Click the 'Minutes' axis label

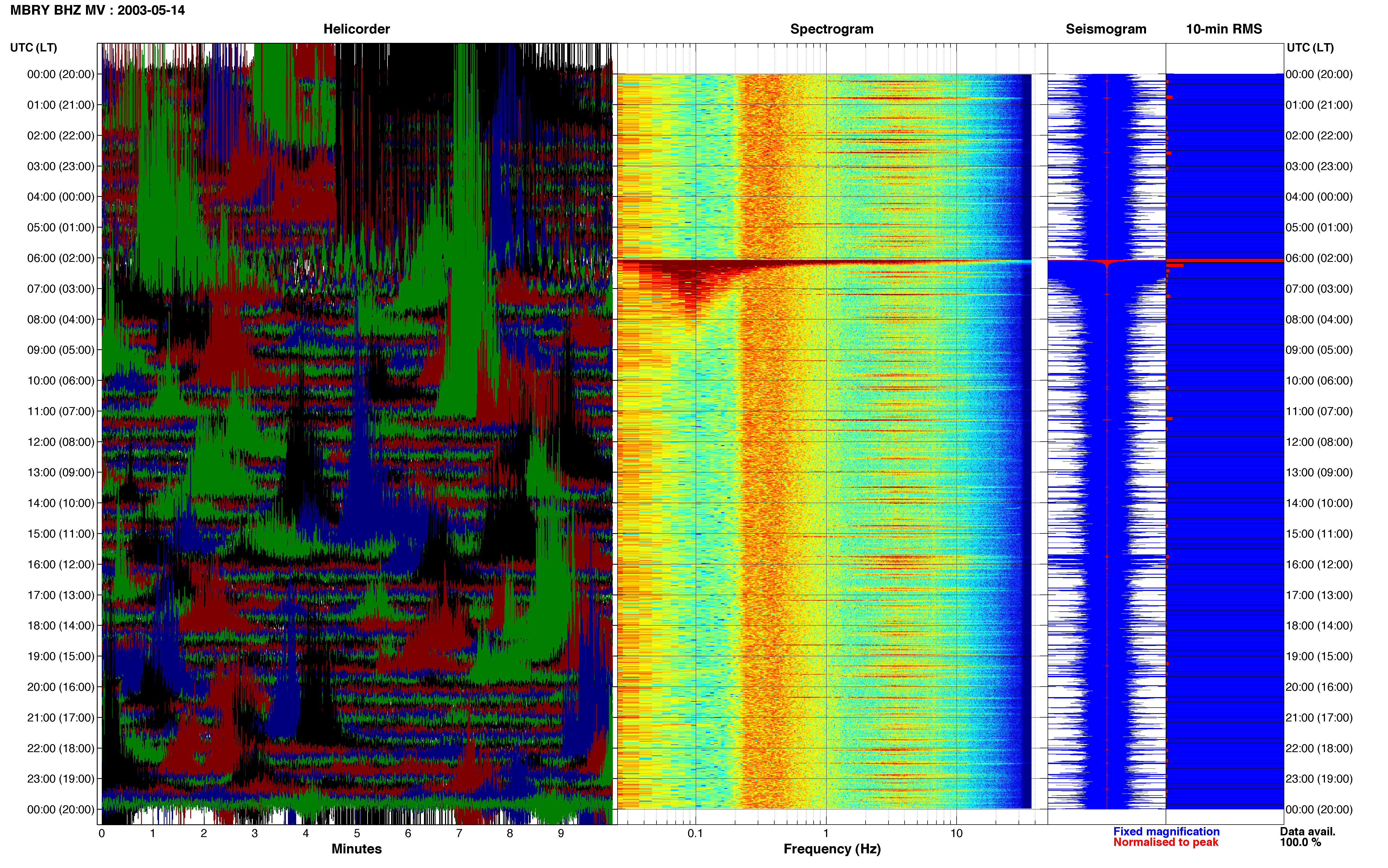(x=356, y=849)
